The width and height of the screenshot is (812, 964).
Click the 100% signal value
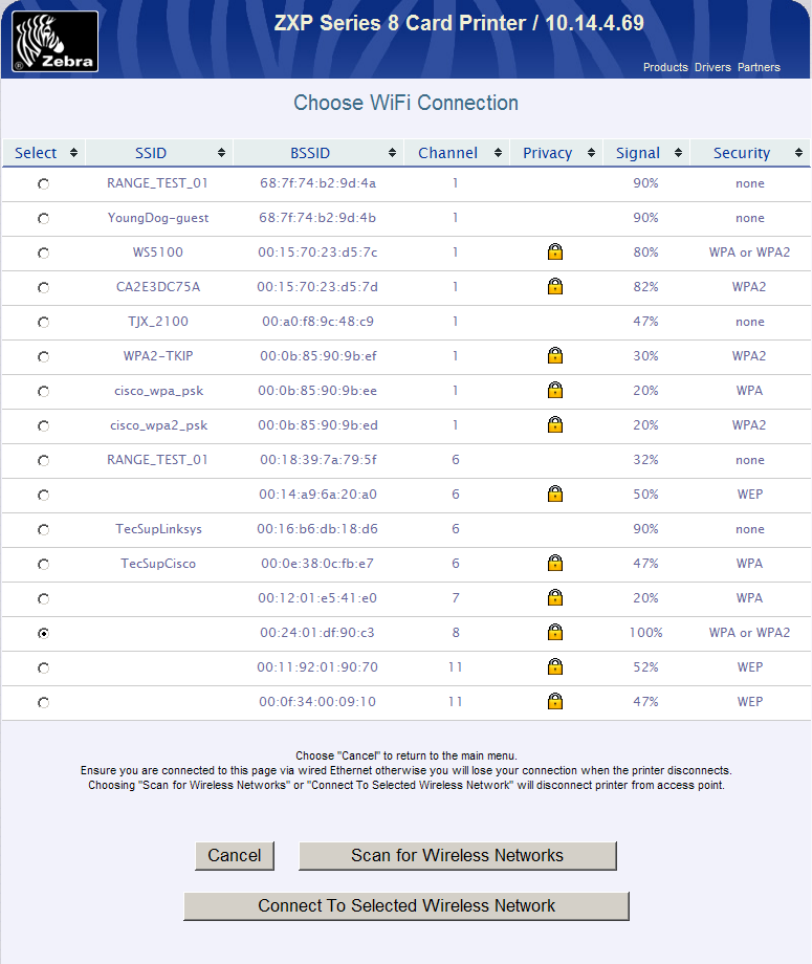coord(645,632)
